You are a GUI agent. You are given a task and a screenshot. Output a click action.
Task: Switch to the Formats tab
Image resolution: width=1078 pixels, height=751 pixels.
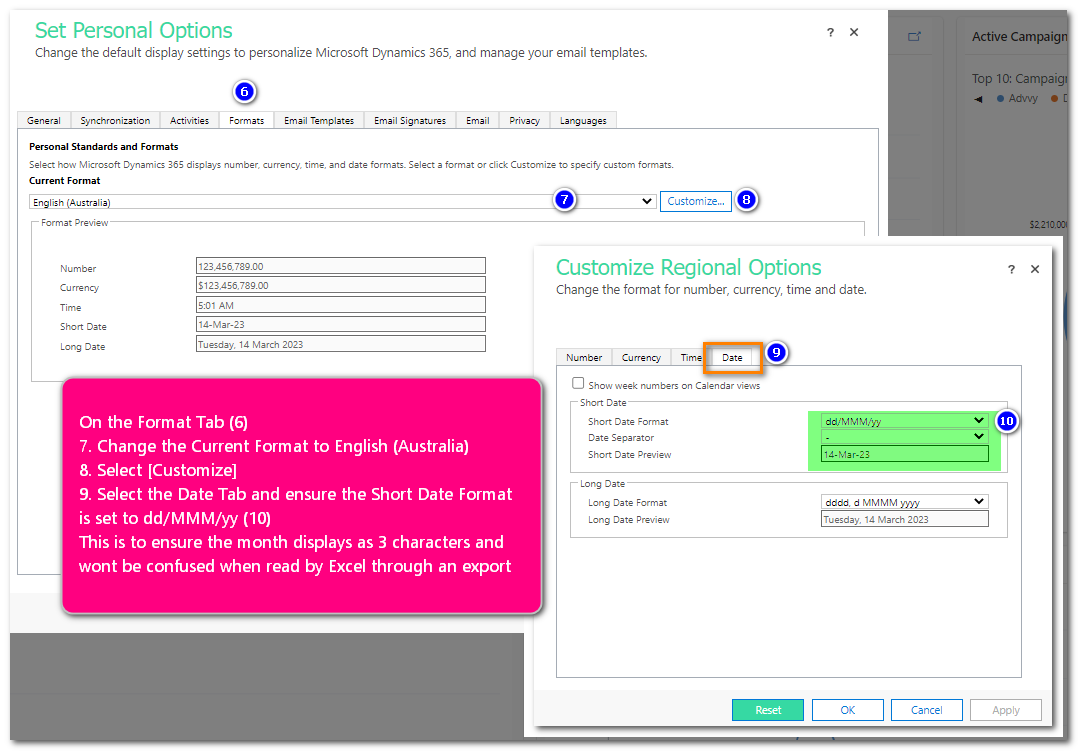(x=246, y=121)
